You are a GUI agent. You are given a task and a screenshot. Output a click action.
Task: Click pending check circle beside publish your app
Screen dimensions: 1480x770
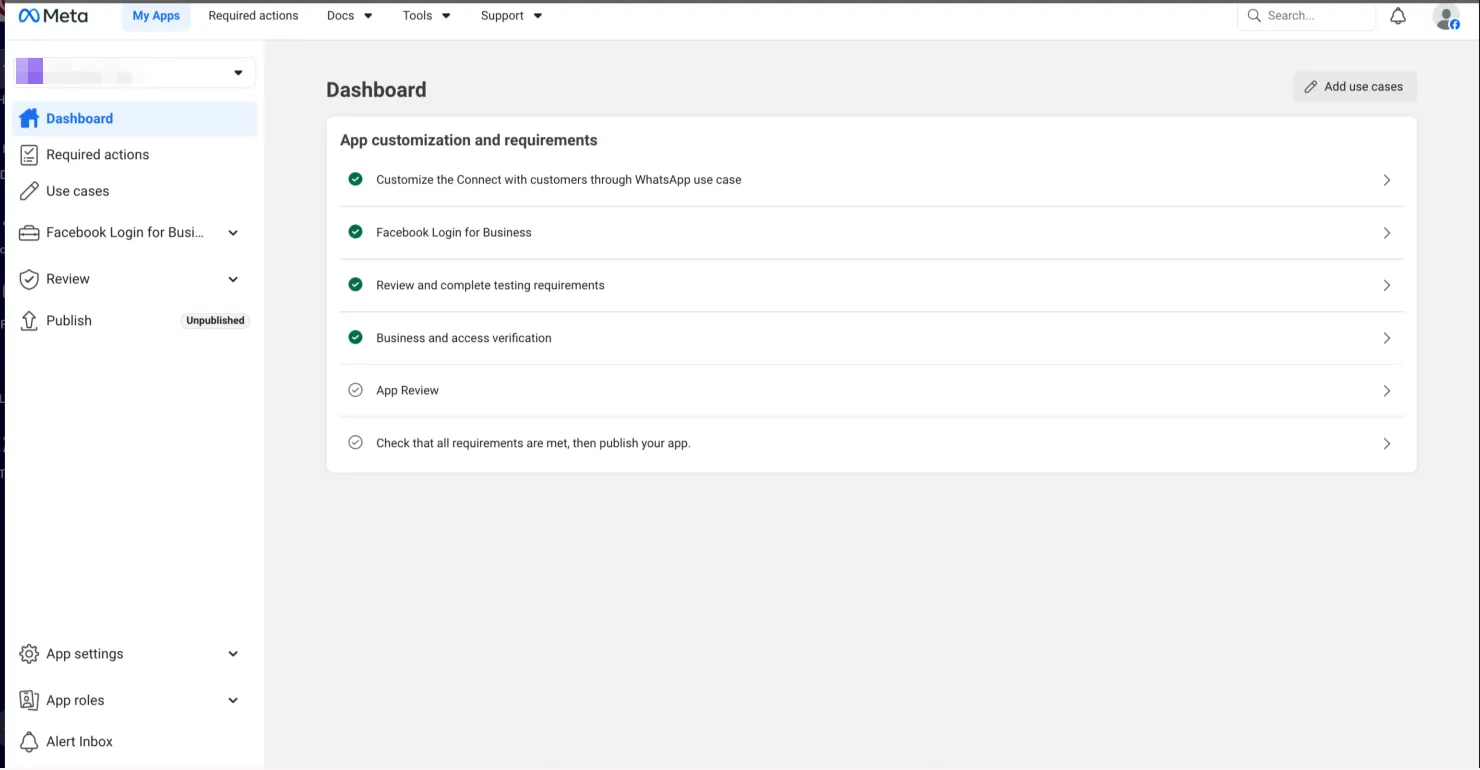tap(355, 443)
